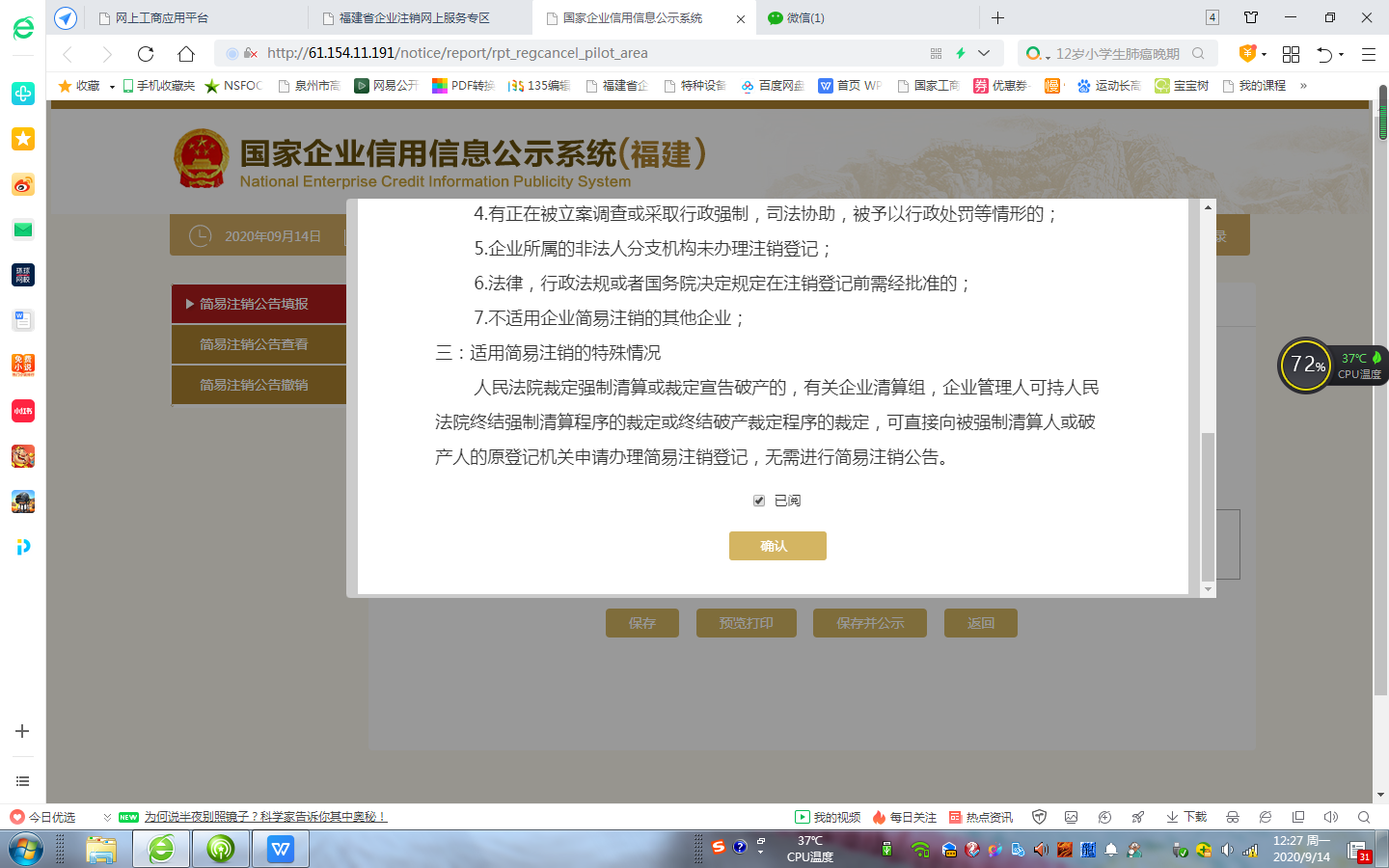Viewport: 1389px width, 868px height.
Task: Open the mail icon in sidebar
Action: click(x=23, y=230)
